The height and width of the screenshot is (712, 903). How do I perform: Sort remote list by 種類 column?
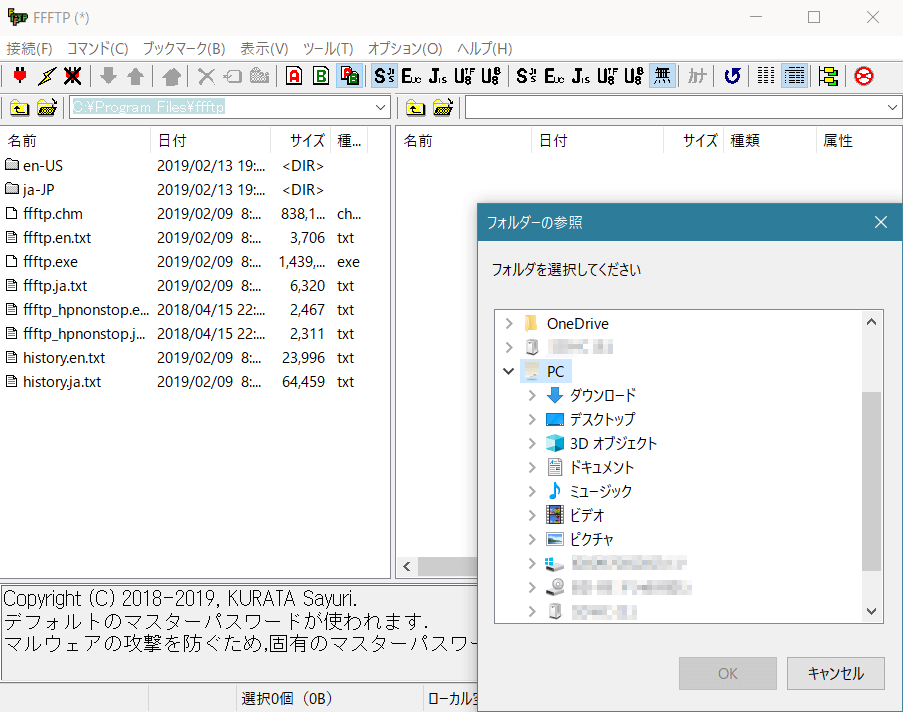tap(770, 141)
